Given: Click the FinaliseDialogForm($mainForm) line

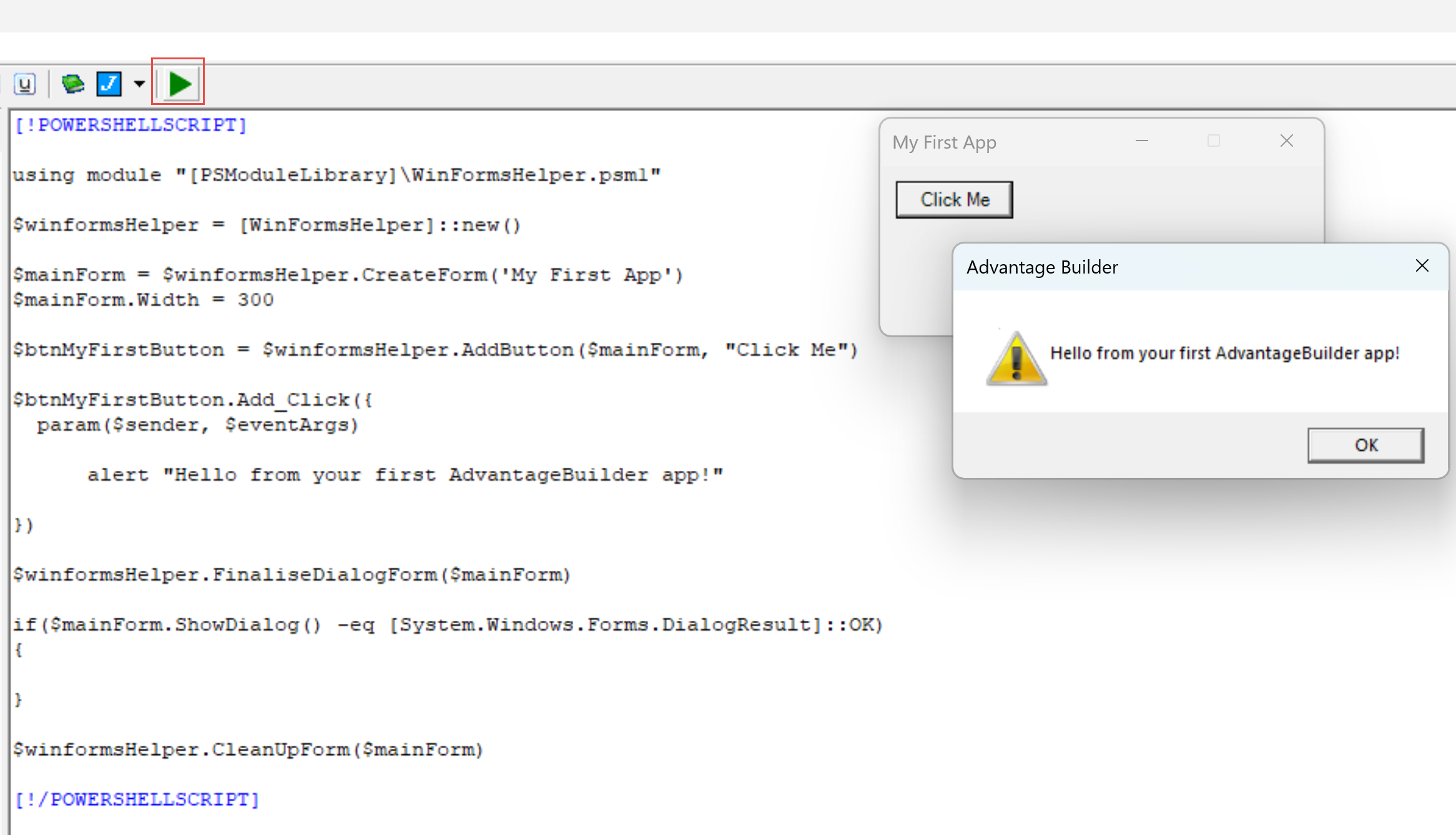Looking at the screenshot, I should coord(292,575).
